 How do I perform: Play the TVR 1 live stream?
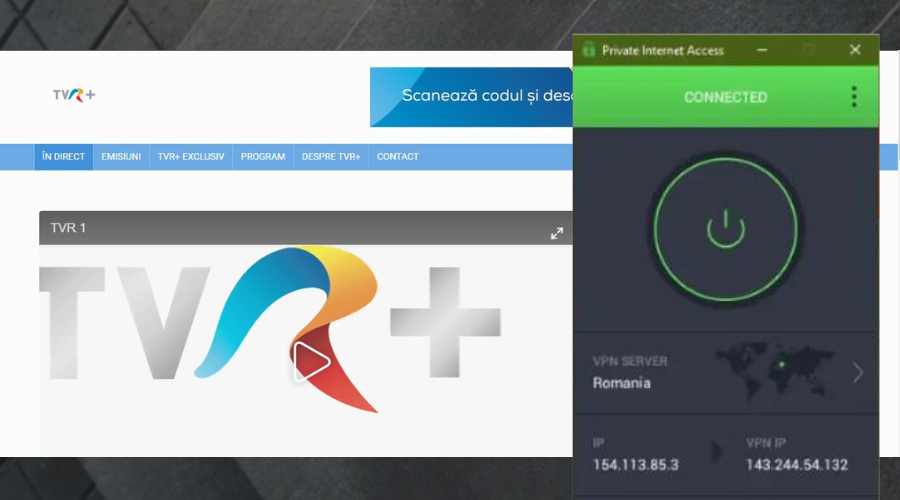311,362
